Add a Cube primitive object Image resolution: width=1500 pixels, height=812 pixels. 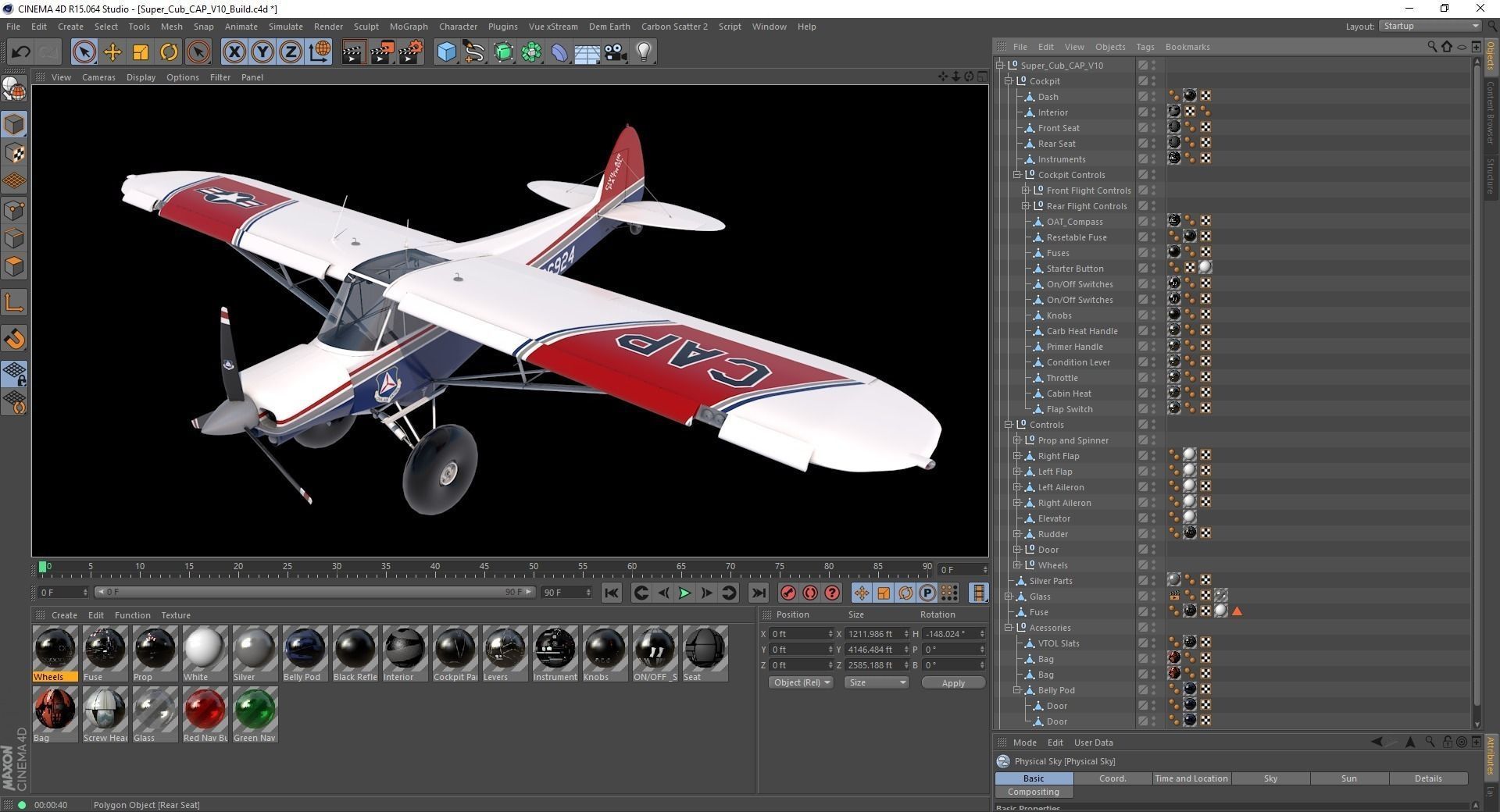(x=446, y=52)
